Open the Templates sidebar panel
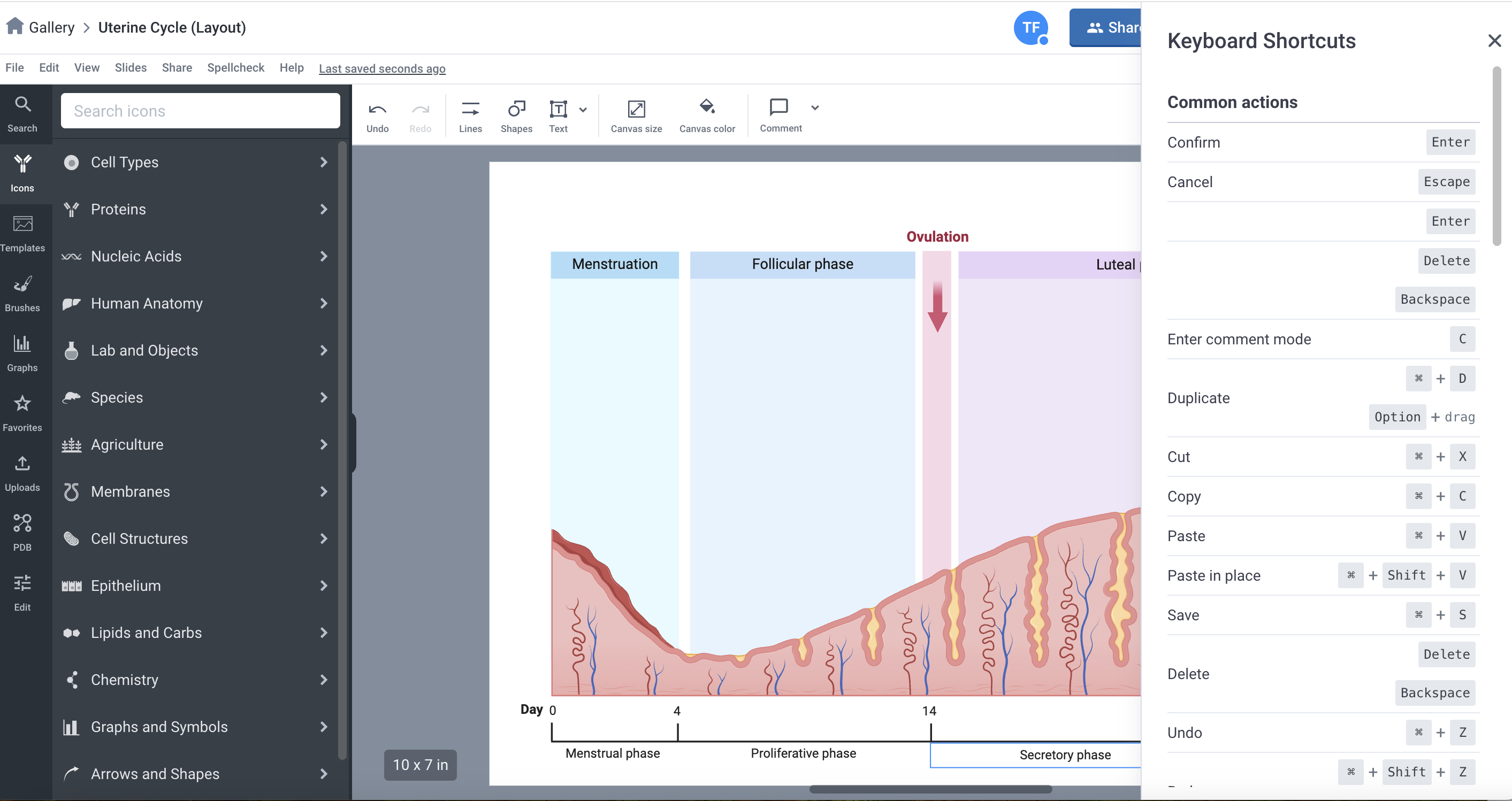Screen dimensions: 1512x801 tap(22, 233)
